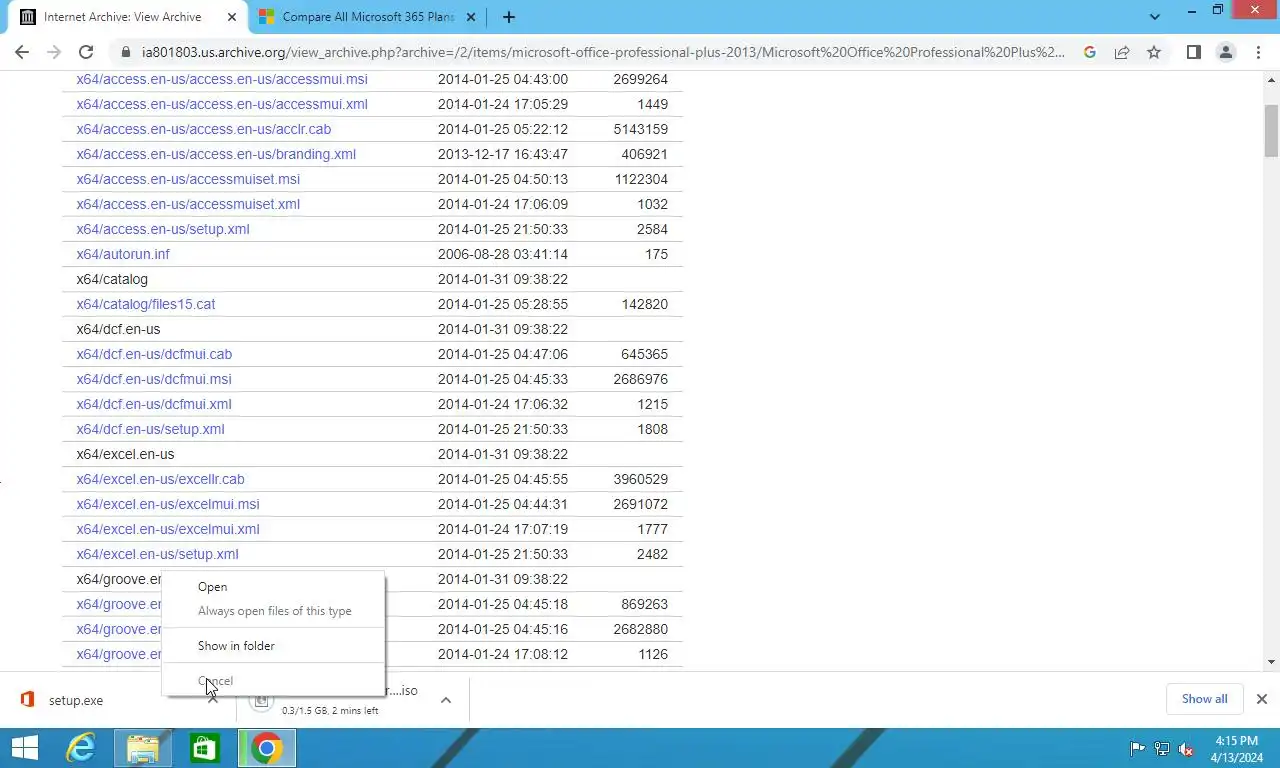Open the taskbar clock and date
Image resolution: width=1280 pixels, height=768 pixels.
(1236, 749)
